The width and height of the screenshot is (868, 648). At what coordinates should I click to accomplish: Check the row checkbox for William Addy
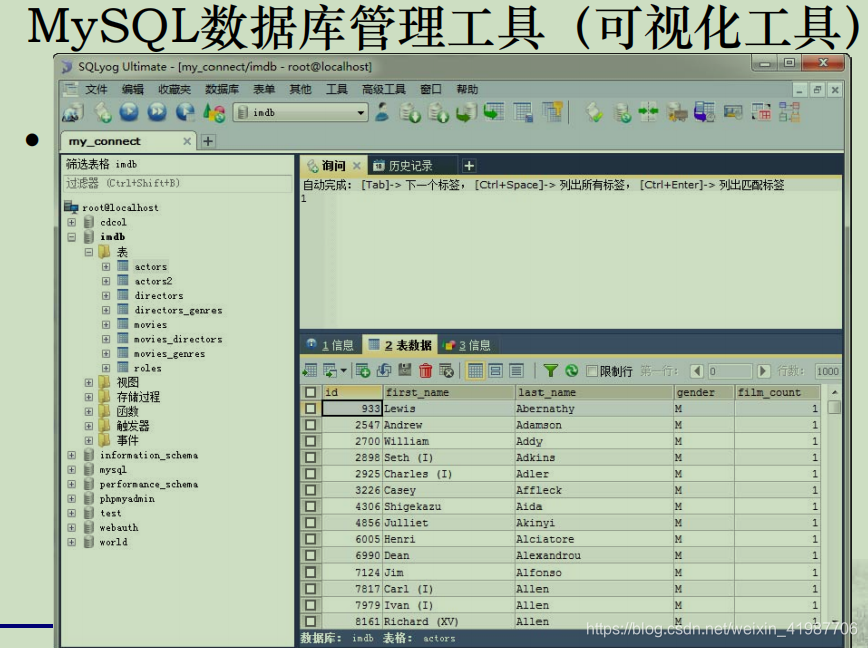311,441
